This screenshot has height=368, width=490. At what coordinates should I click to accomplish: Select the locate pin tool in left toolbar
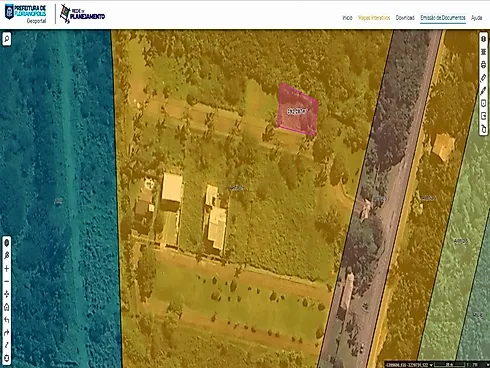pos(7,256)
